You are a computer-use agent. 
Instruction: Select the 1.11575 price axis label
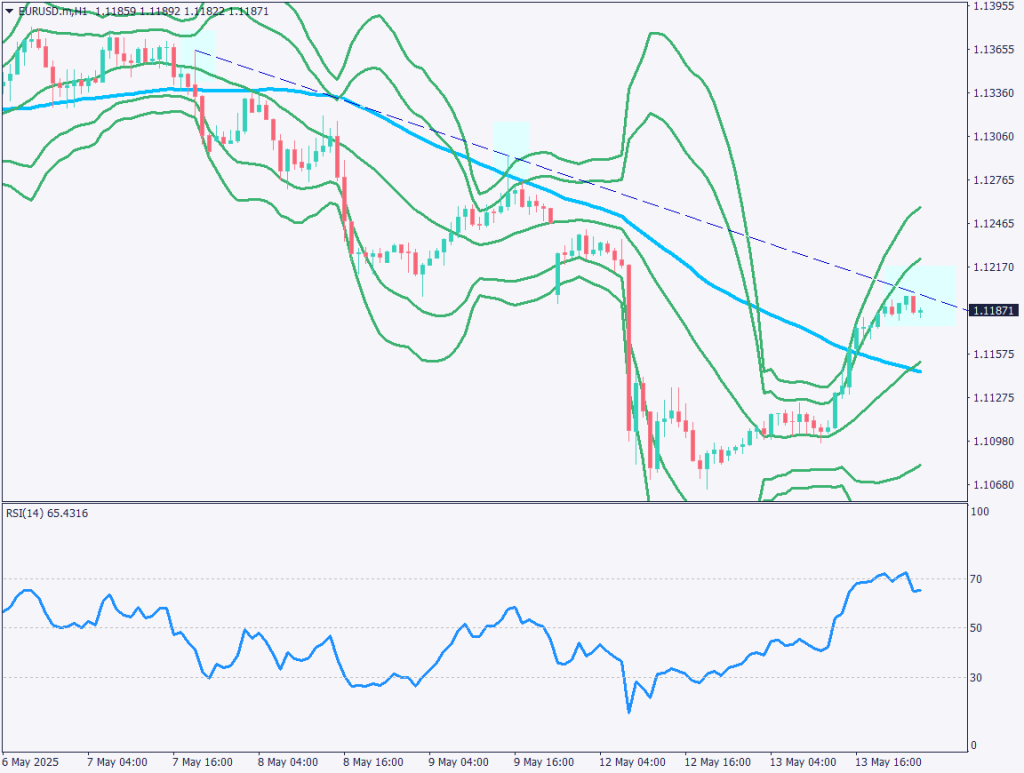tap(993, 355)
